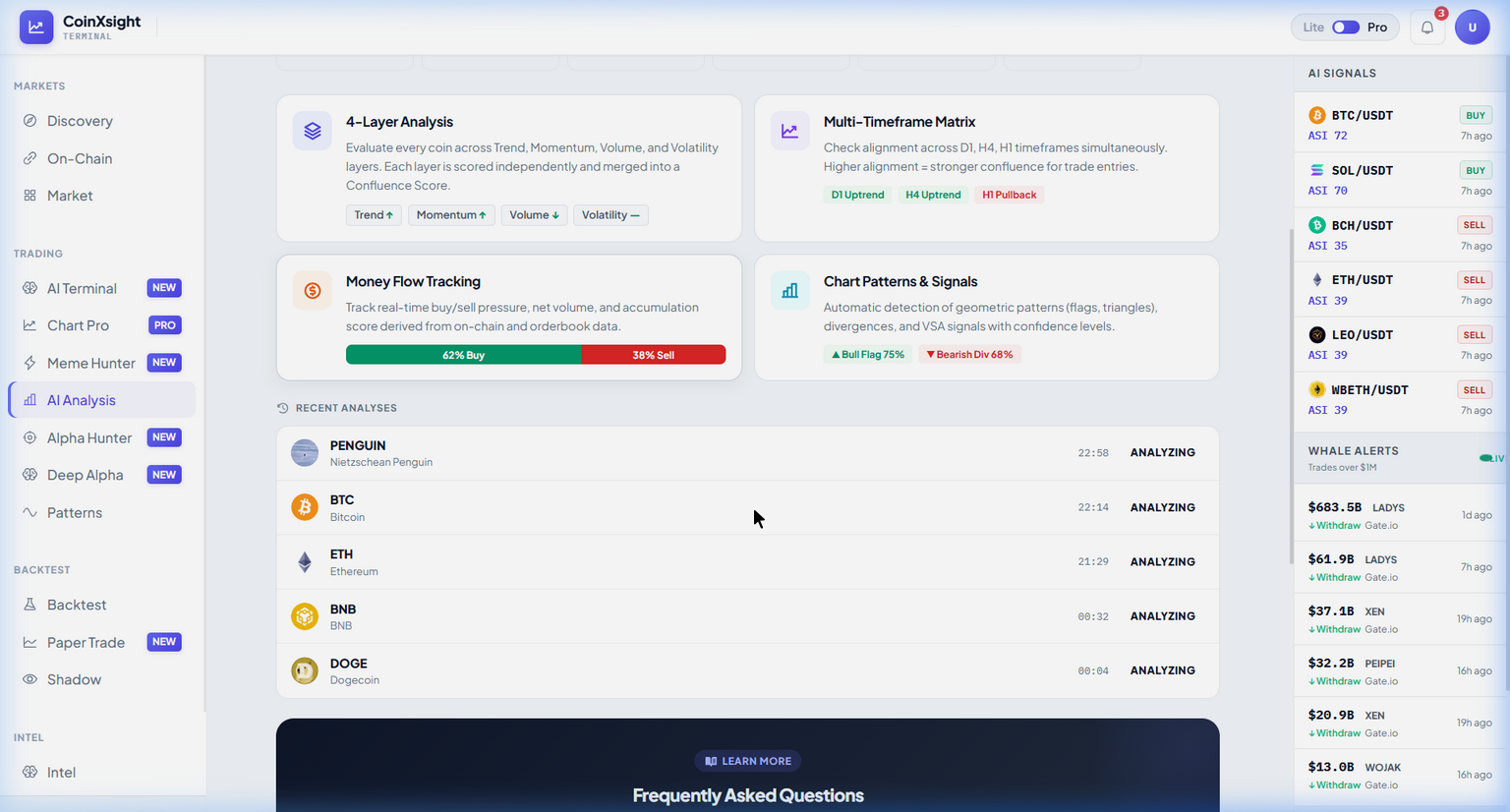Open the user avatar menu

(x=1473, y=28)
